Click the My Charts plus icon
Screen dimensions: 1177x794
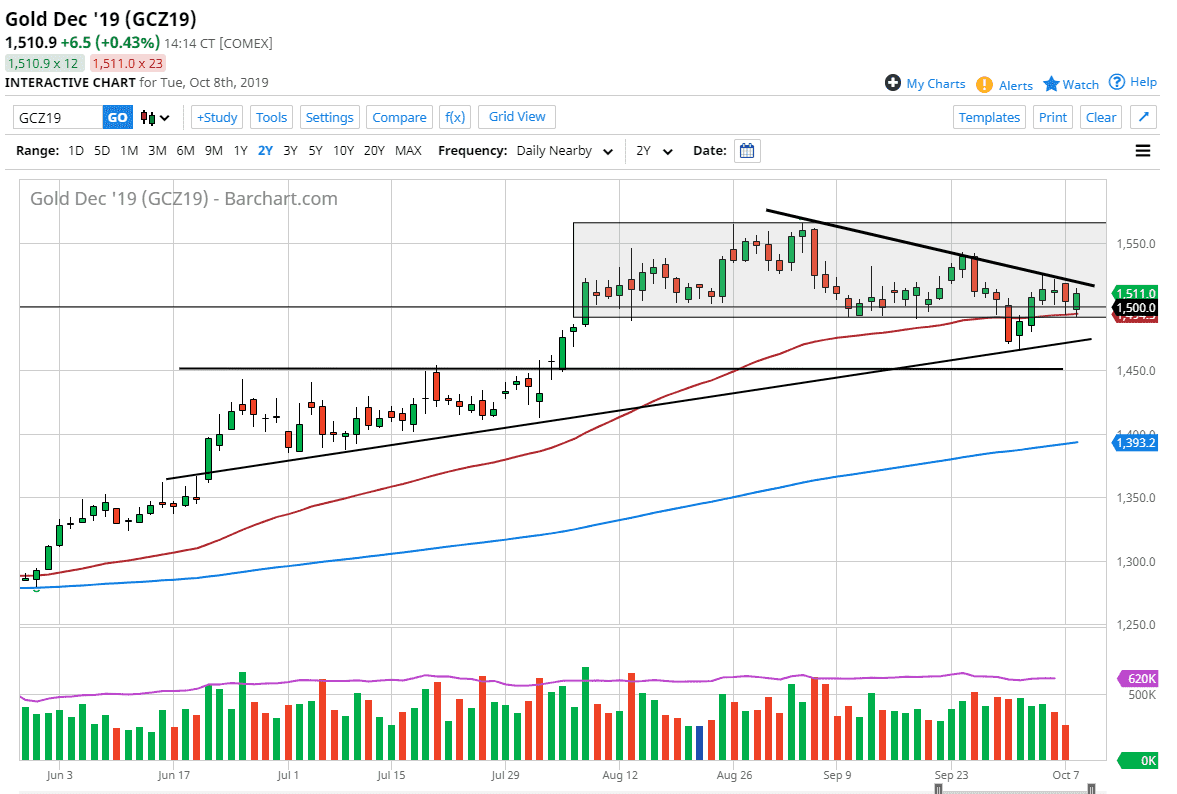(893, 84)
